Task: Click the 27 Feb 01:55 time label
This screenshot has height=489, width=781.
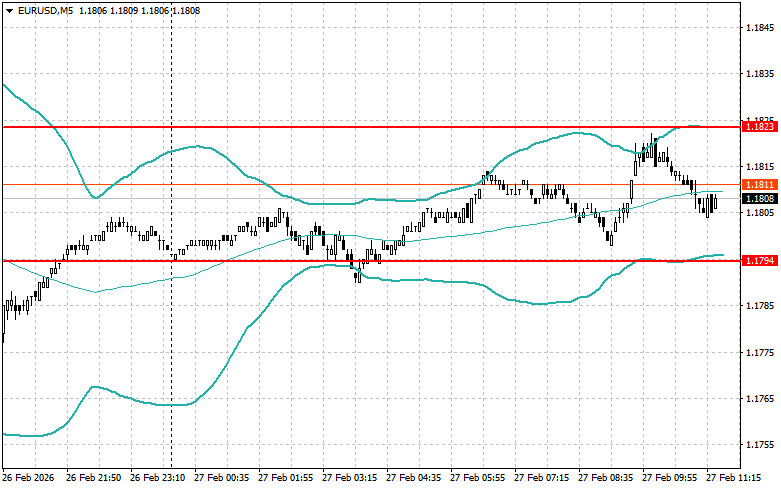Action: (x=285, y=477)
